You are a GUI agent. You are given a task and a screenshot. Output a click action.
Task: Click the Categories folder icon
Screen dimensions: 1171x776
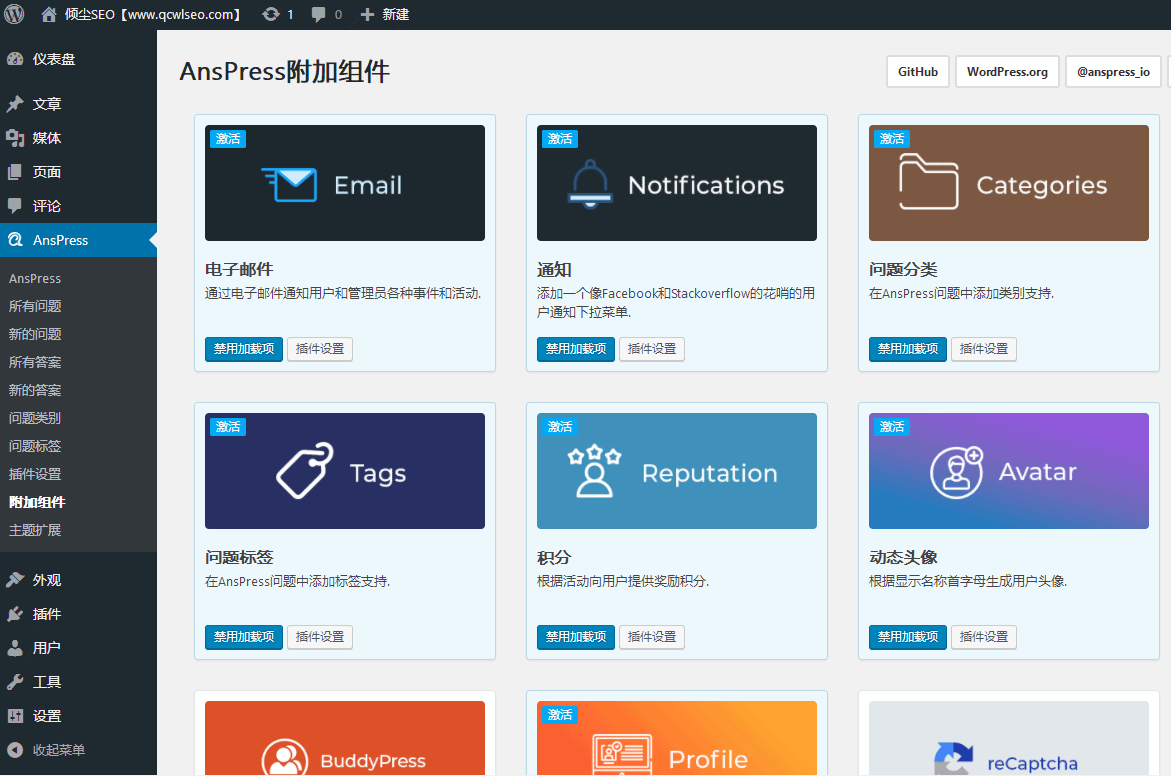point(928,181)
